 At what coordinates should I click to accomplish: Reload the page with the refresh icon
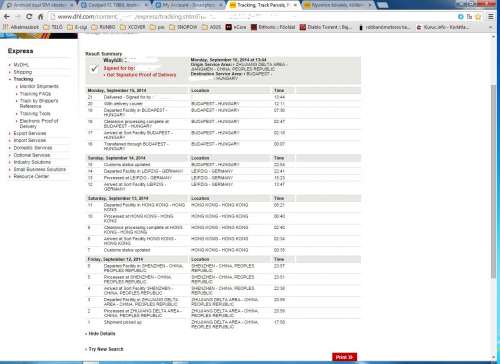coord(29,16)
